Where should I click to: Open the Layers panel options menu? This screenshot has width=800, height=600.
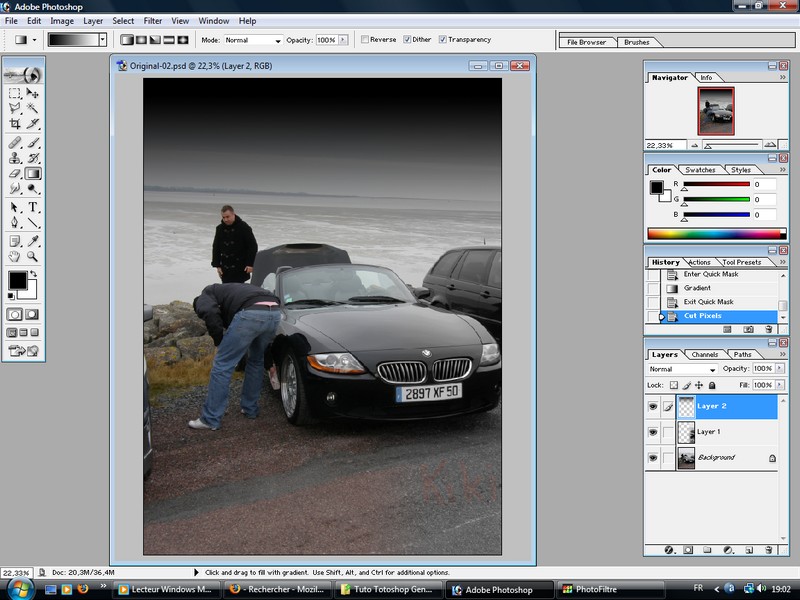(783, 354)
